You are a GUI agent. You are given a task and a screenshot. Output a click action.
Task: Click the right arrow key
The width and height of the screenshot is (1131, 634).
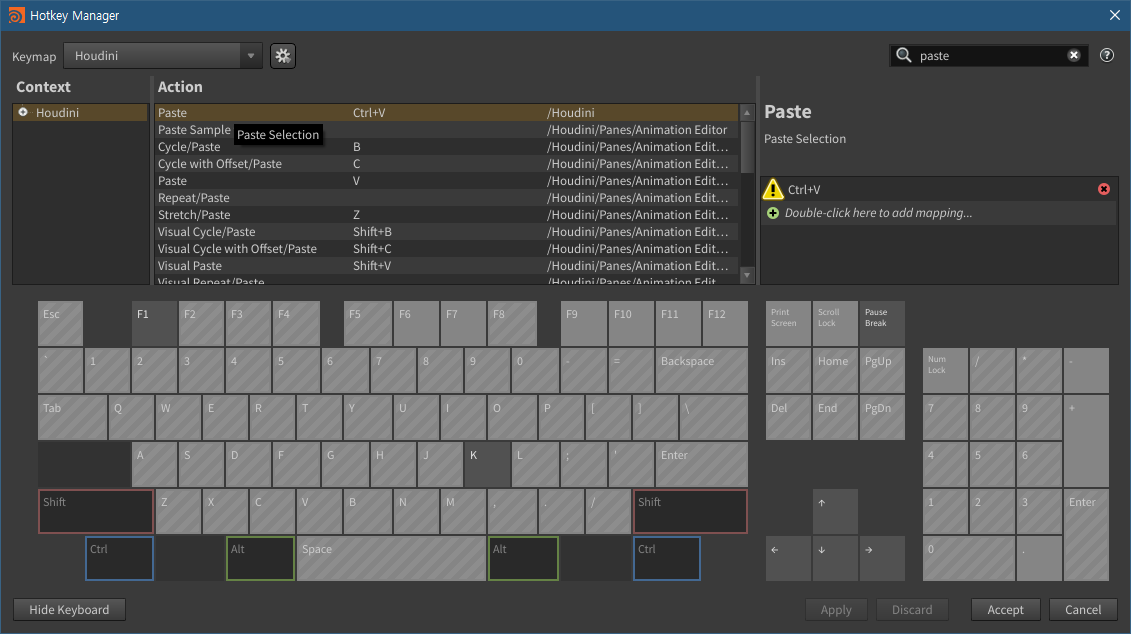[882, 558]
